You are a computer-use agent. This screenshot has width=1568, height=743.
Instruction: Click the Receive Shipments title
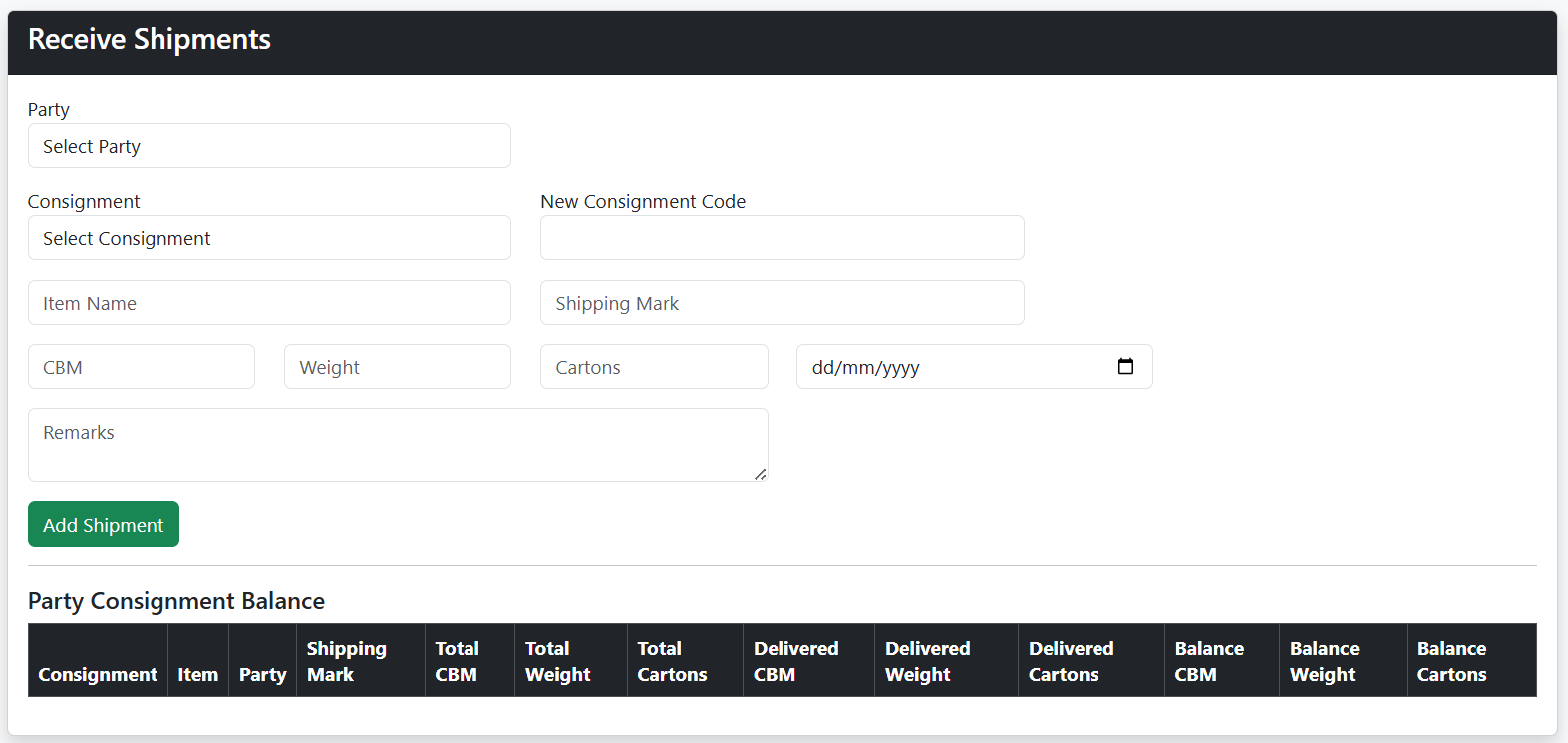tap(150, 39)
